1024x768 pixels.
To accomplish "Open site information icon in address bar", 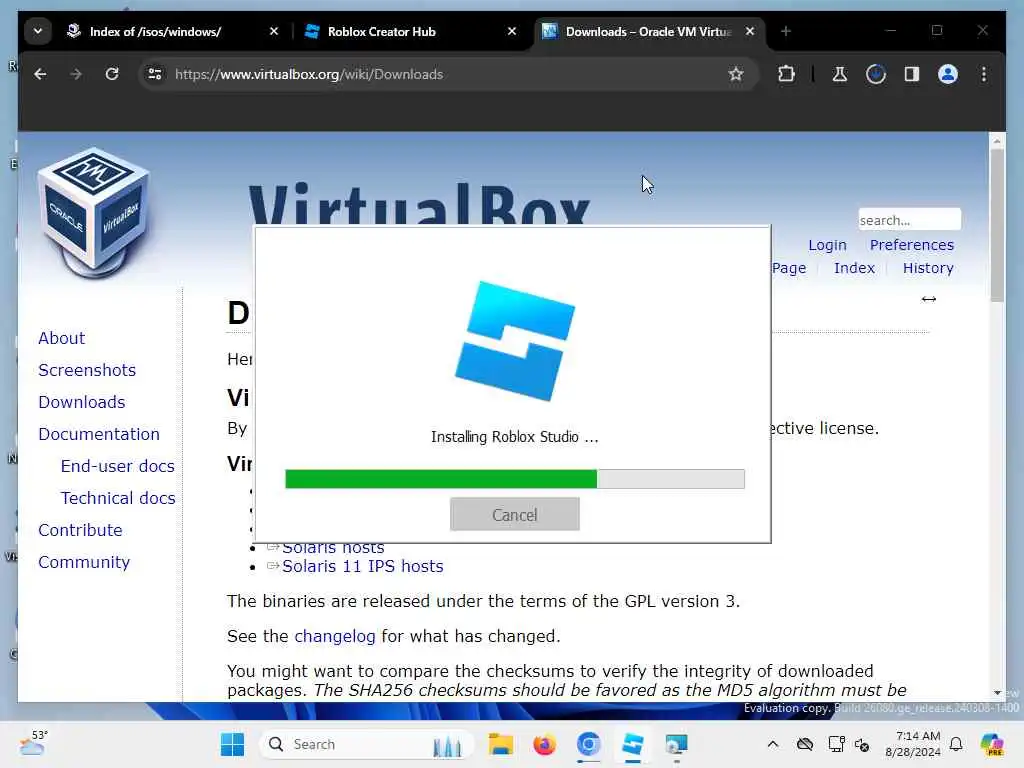I will point(155,74).
